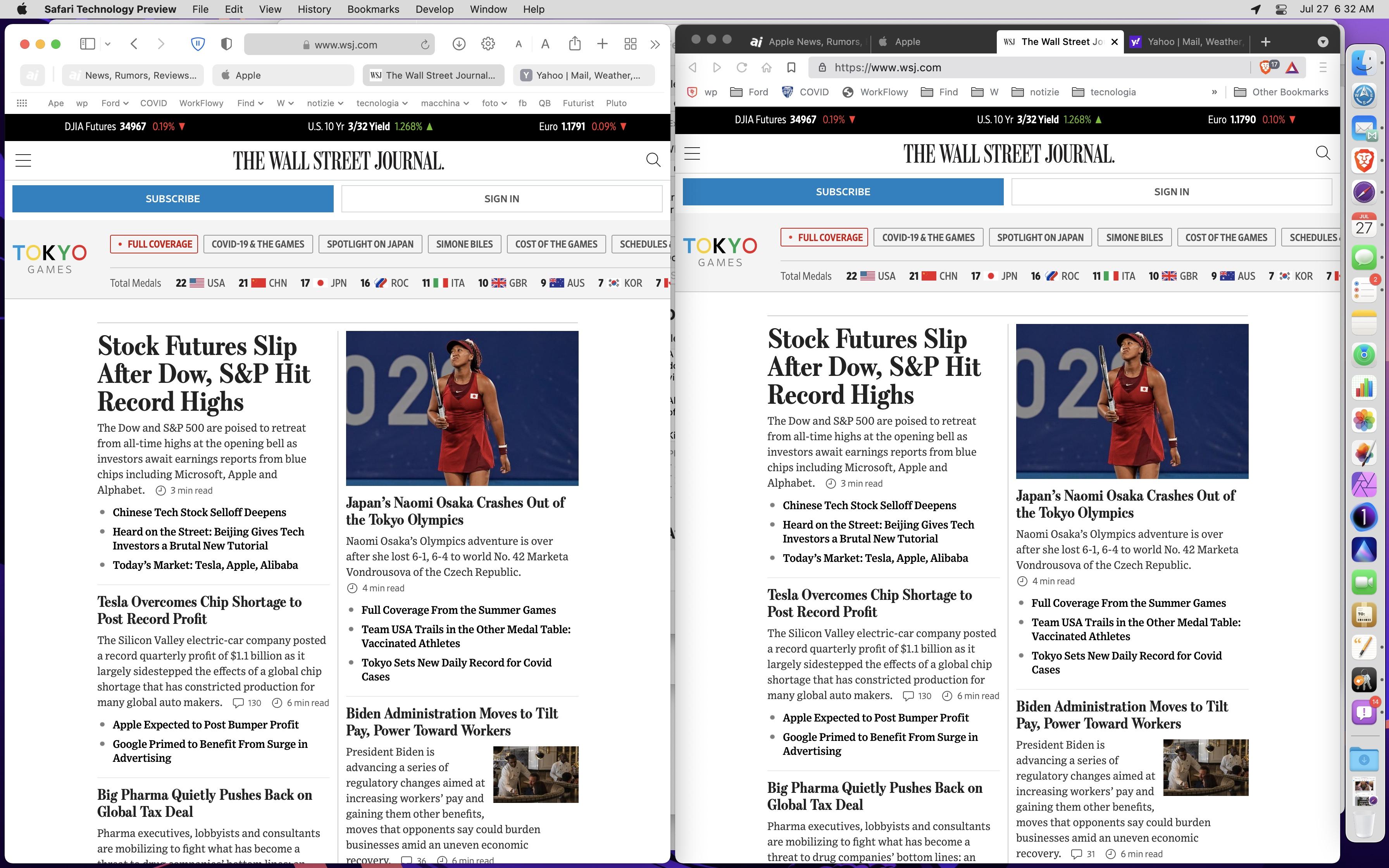Open the WSJ search magnifier in Safari
1389x868 pixels.
pos(653,160)
